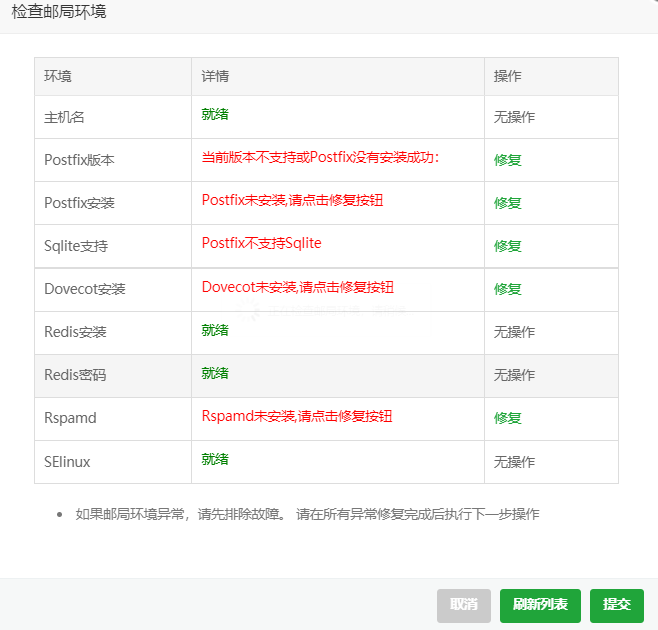Select the Redis密码 environment cell
The width and height of the screenshot is (658, 630).
(x=113, y=376)
